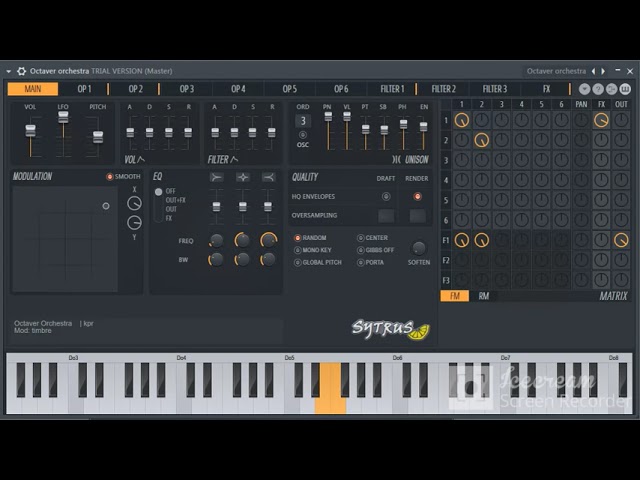
Task: Click the FILTER envelope label
Action: [223, 160]
